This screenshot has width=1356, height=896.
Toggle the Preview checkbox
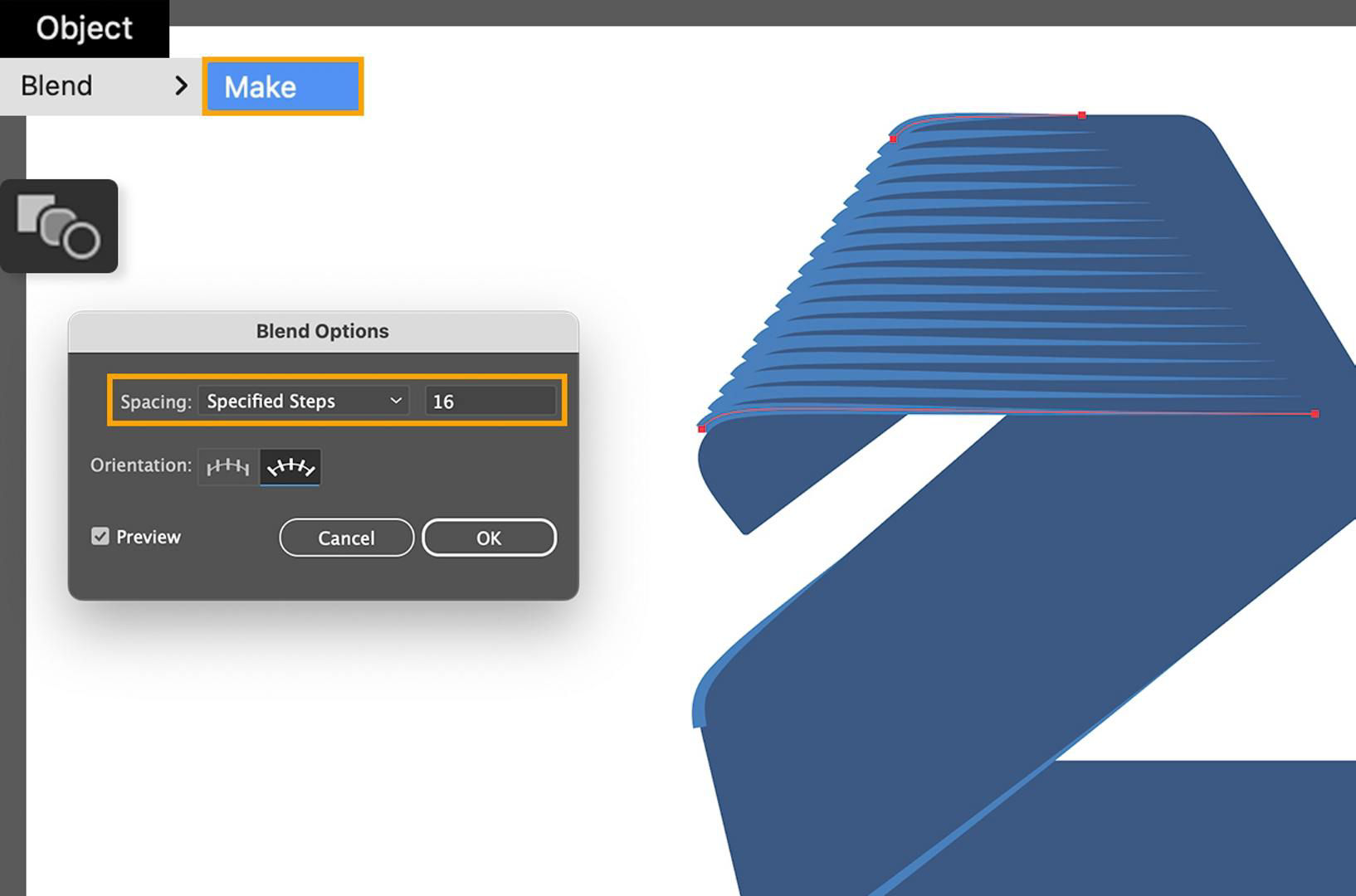pyautogui.click(x=100, y=536)
